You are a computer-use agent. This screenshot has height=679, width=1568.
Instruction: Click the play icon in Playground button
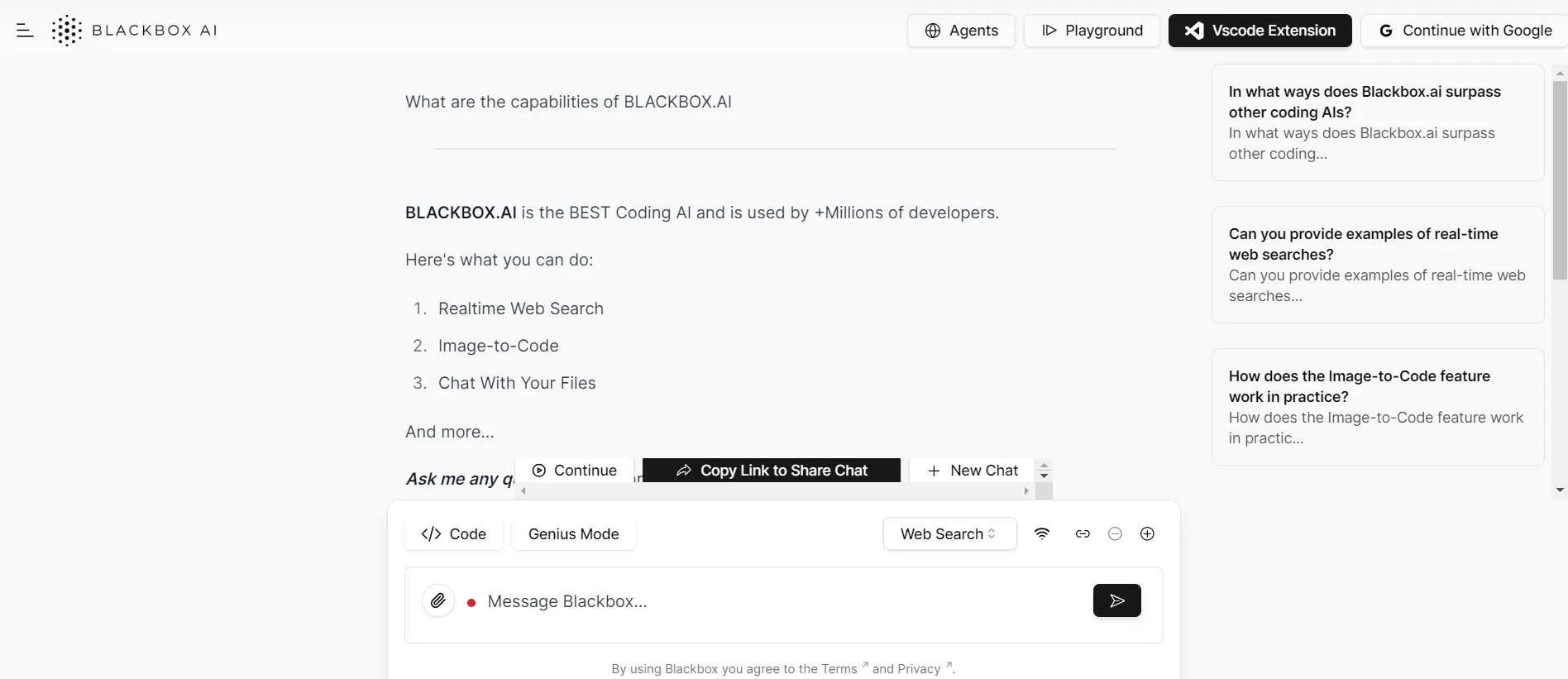point(1049,31)
